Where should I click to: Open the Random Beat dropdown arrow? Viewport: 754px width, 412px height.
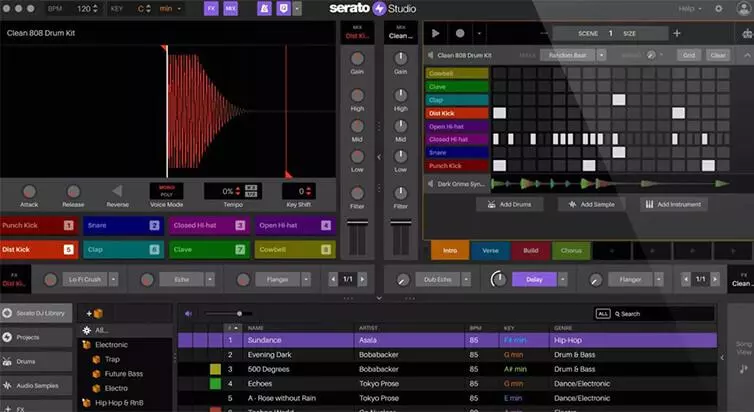pos(601,55)
